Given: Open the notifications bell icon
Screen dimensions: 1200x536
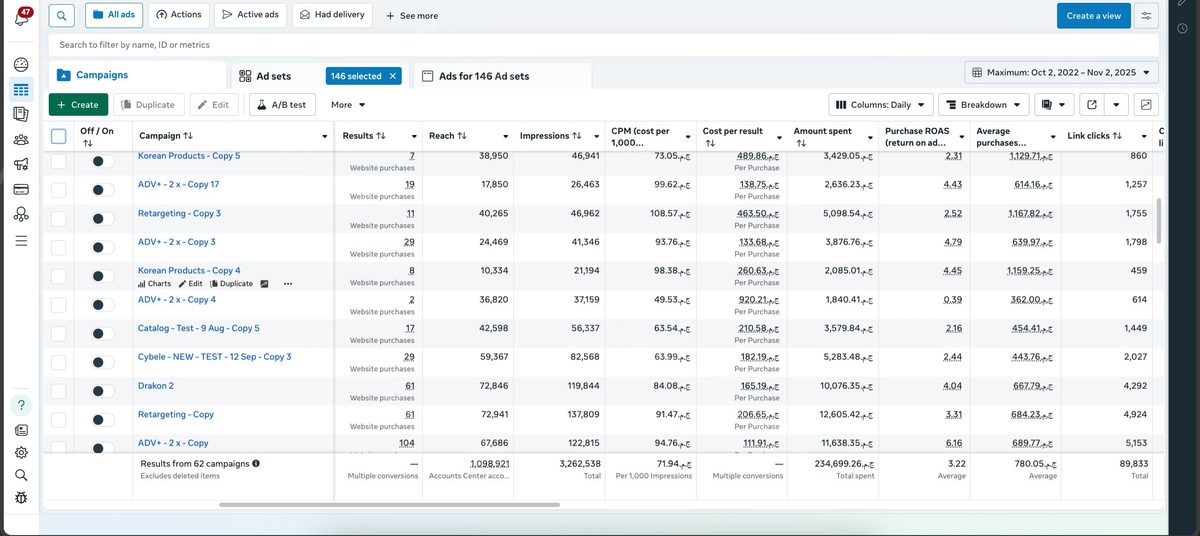Looking at the screenshot, I should click(22, 18).
